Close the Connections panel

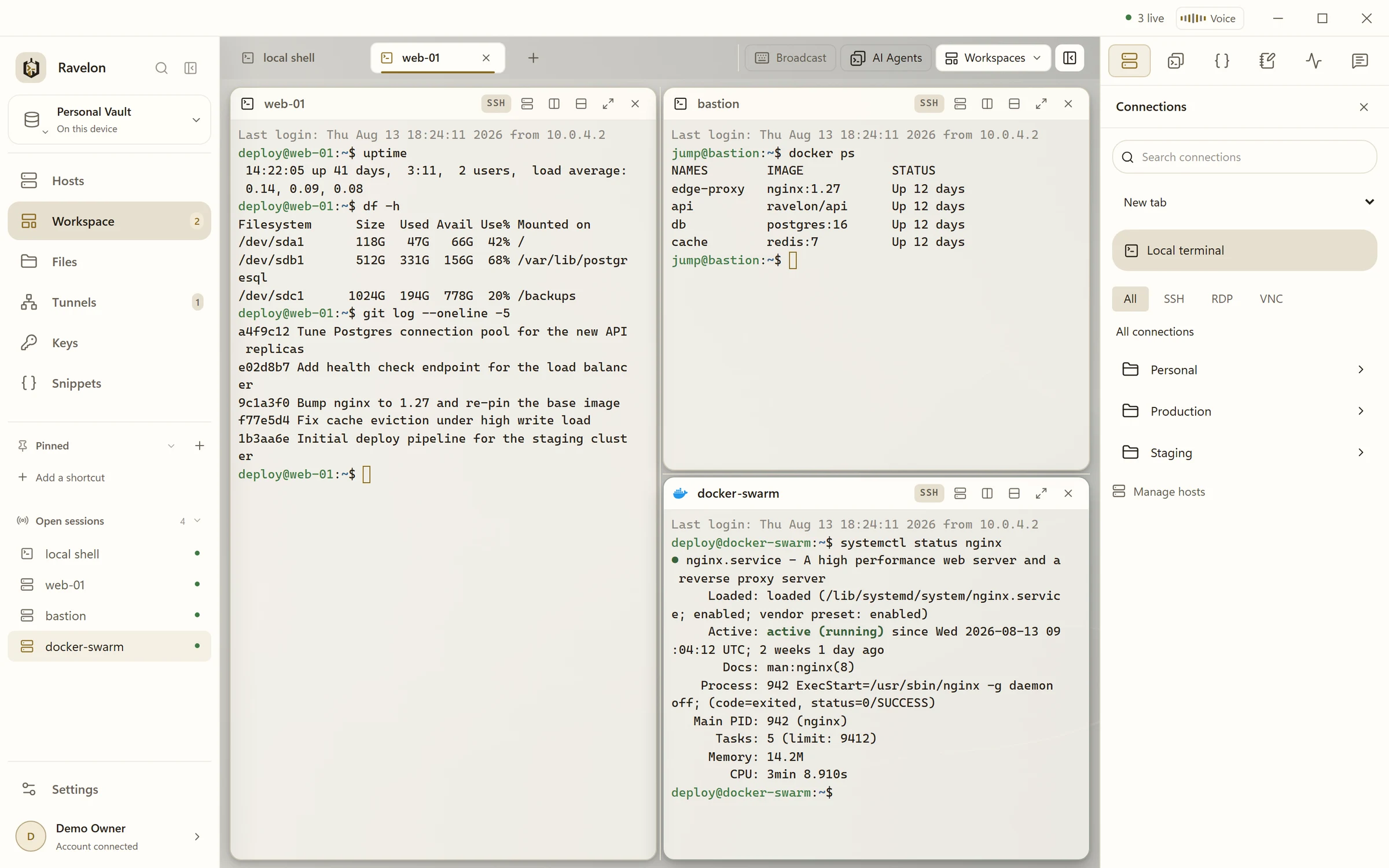[x=1364, y=107]
